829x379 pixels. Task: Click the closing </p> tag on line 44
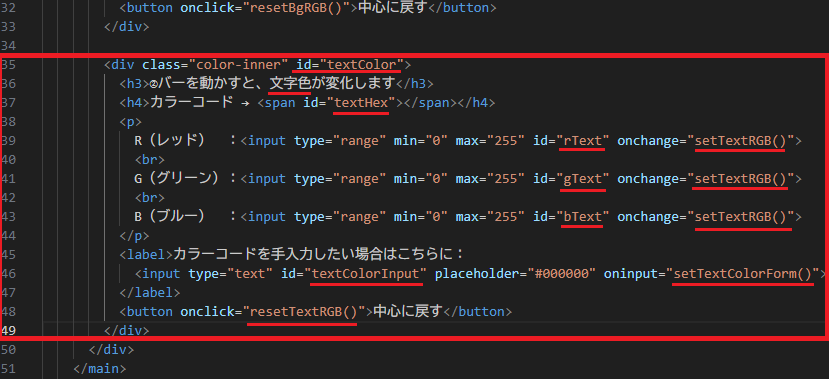point(134,236)
